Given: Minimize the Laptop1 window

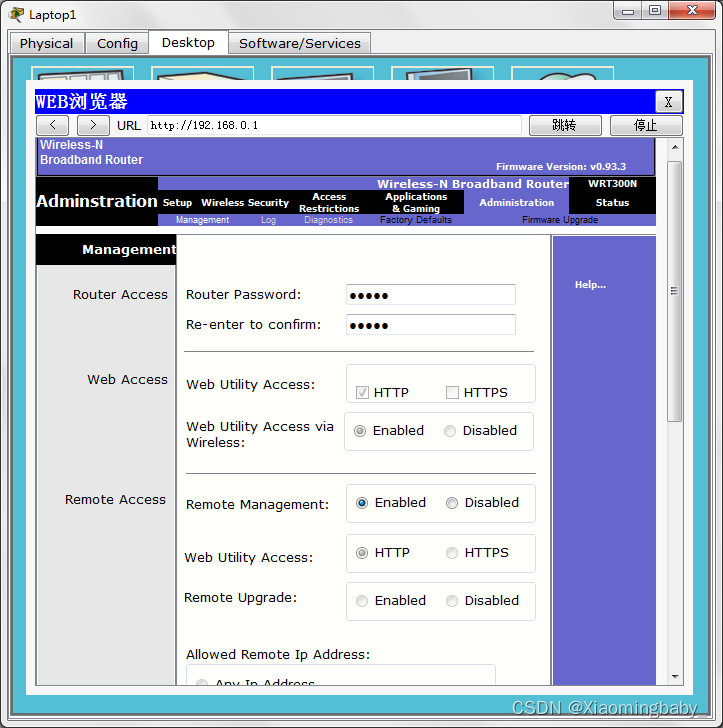Looking at the screenshot, I should coord(628,11).
